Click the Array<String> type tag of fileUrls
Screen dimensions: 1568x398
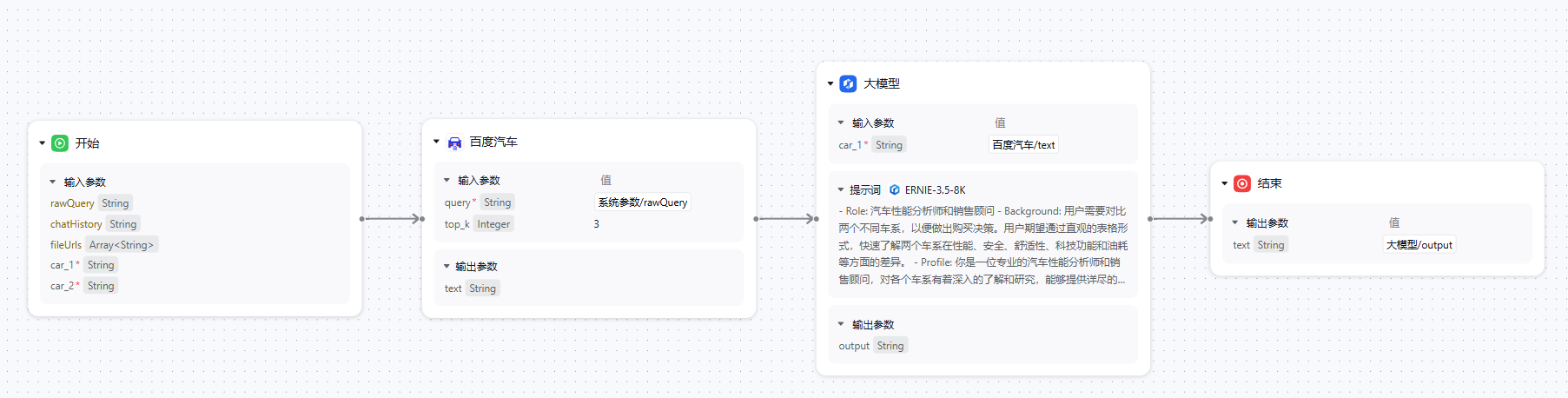pos(122,245)
